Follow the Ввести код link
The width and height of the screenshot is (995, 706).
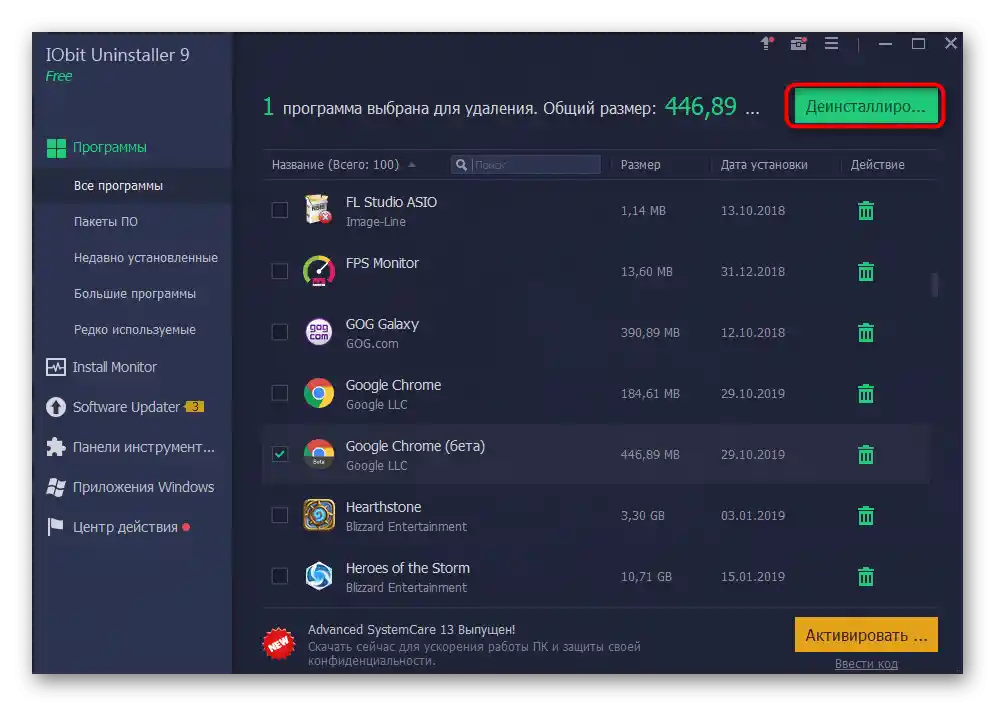(866, 664)
